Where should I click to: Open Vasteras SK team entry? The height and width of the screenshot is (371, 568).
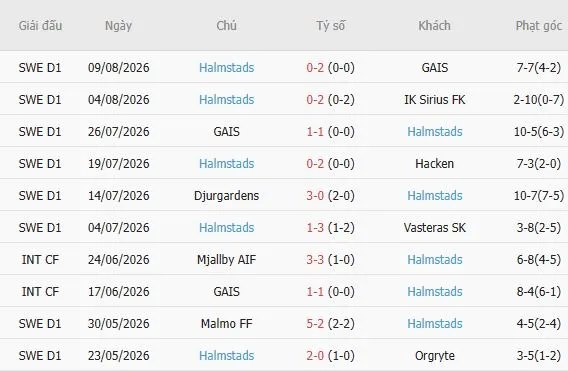[x=435, y=228]
